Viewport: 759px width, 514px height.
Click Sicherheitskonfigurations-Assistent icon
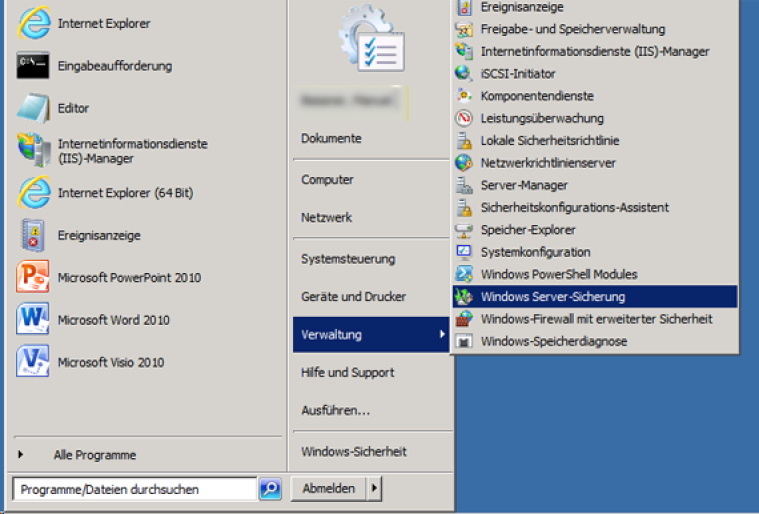[x=464, y=207]
